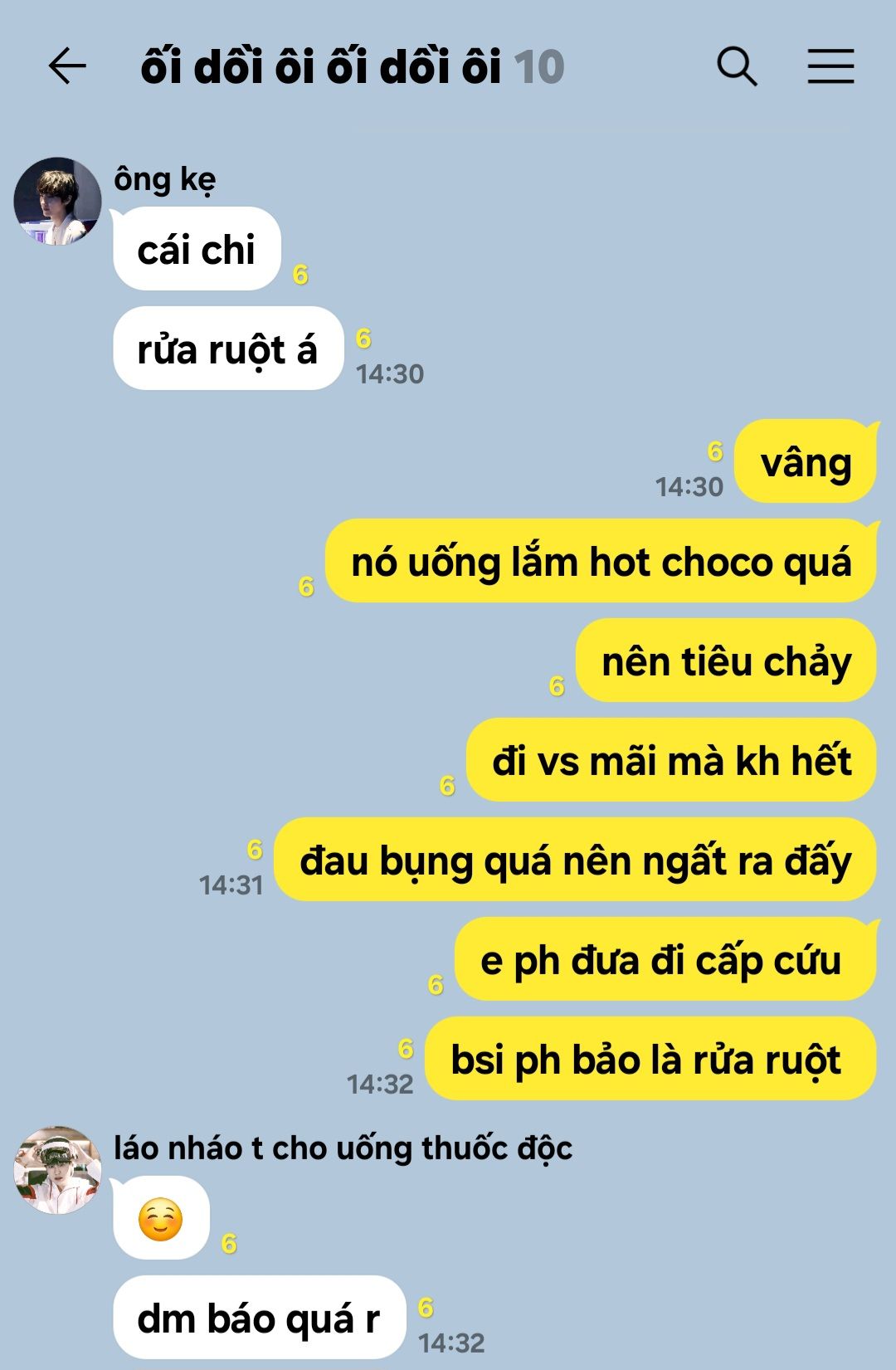Tap the smiling emoji message
The height and width of the screenshot is (1370, 896).
[x=161, y=1218]
